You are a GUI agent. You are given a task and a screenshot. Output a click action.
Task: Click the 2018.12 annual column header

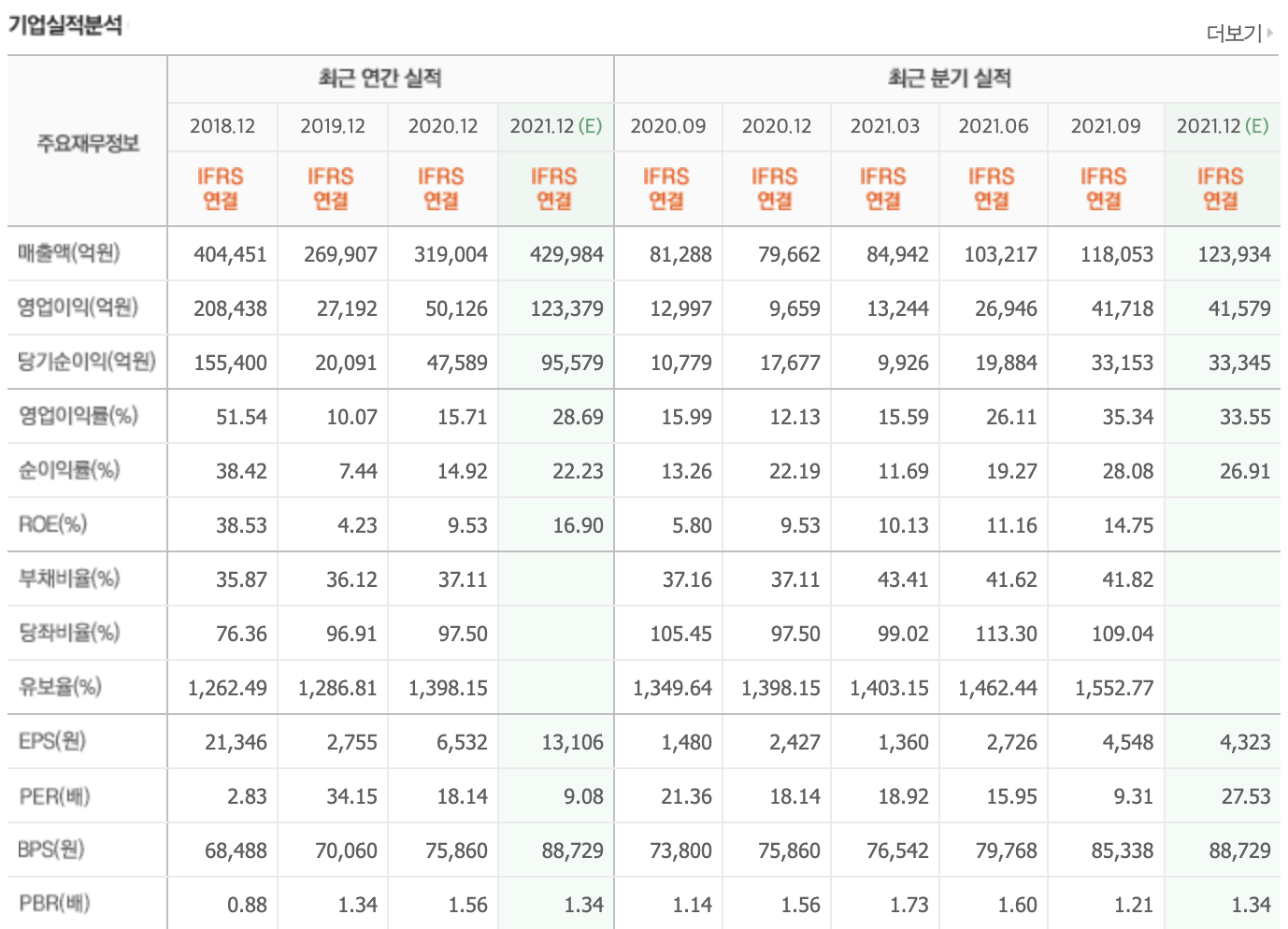[222, 126]
